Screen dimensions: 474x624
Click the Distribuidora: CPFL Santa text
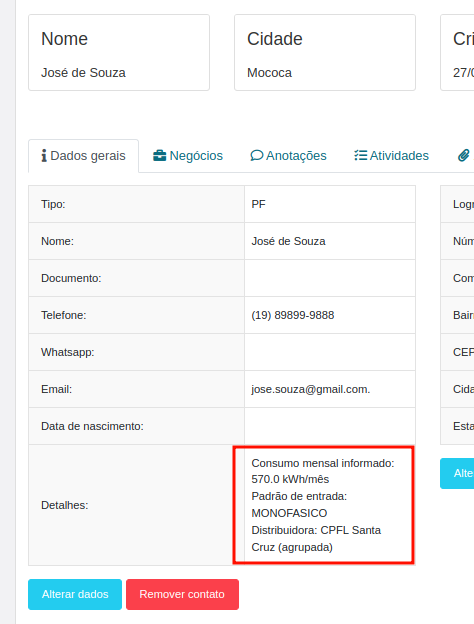(316, 530)
